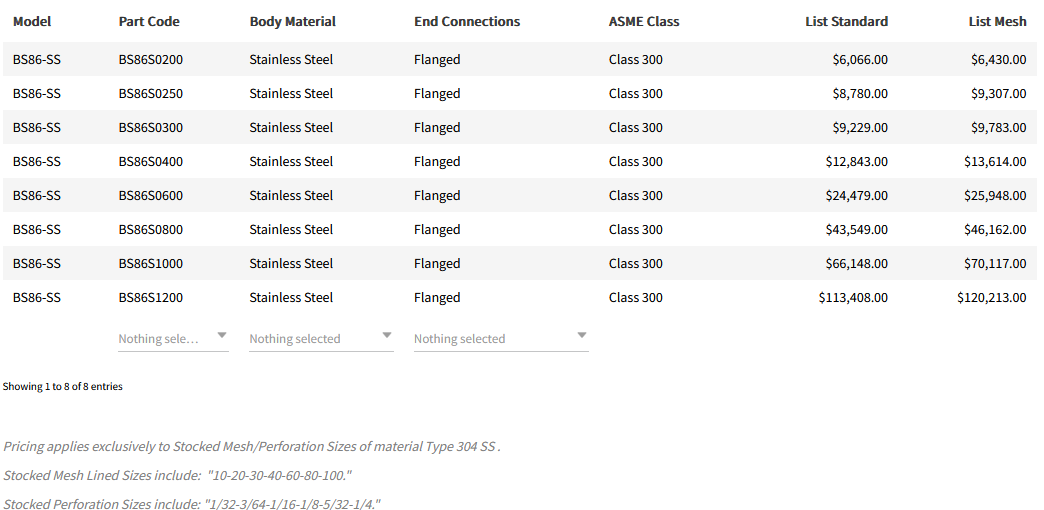Click the $9,307.00 List Mesh price
This screenshot has height=510, width=1044.
[998, 93]
